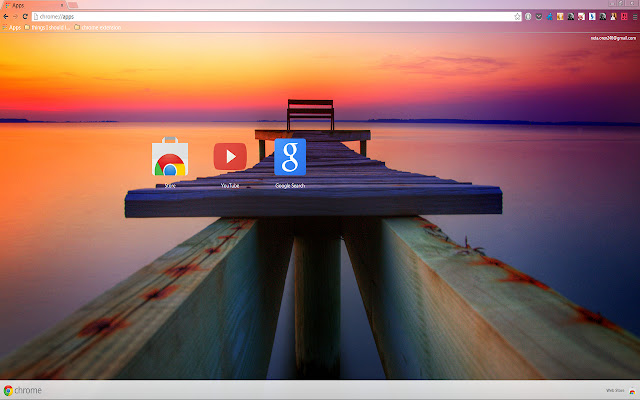Open a new tab
Image resolution: width=640 pixels, height=400 pixels.
click(73, 5)
